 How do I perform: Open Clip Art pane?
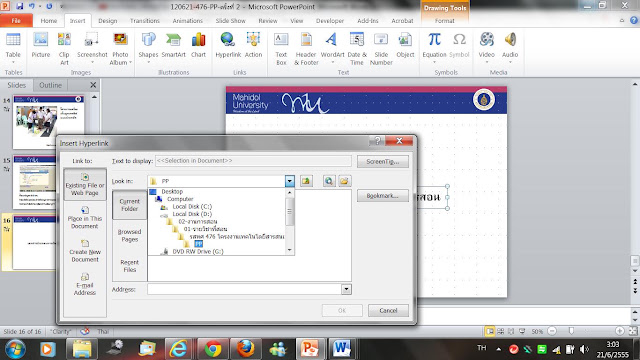point(64,48)
